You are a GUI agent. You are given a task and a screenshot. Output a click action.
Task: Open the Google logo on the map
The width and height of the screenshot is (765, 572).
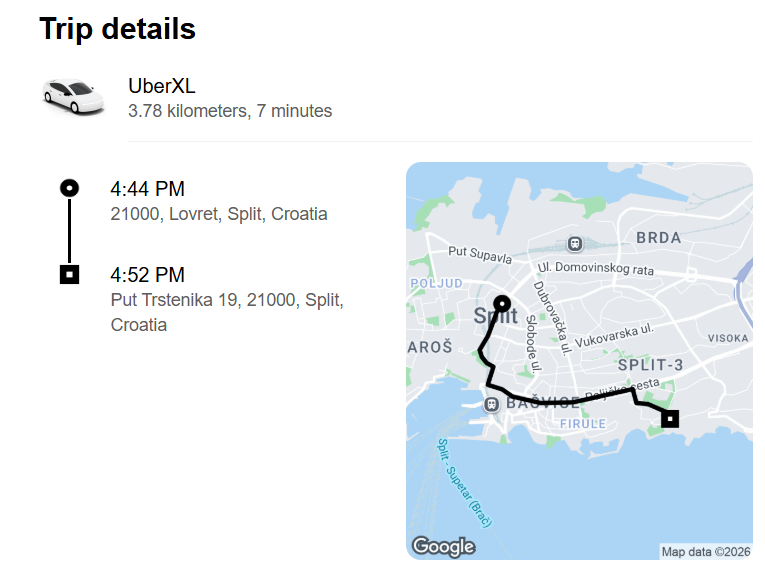point(443,546)
